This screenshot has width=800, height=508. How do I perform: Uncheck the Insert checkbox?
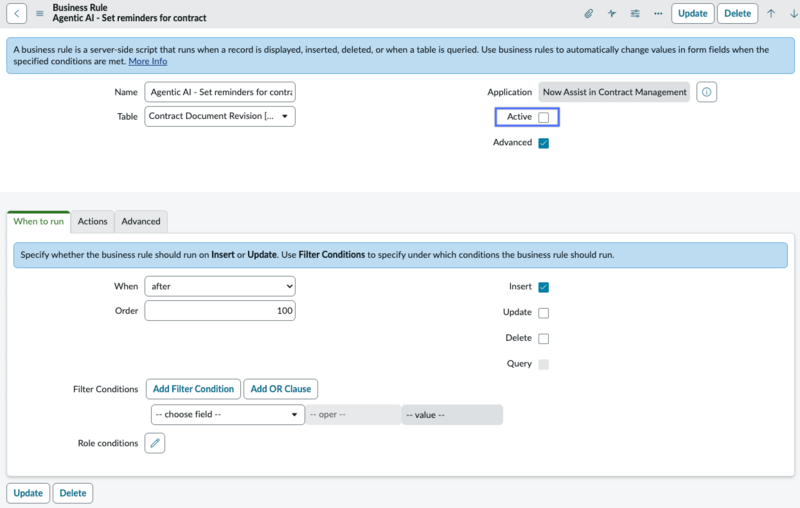(544, 287)
